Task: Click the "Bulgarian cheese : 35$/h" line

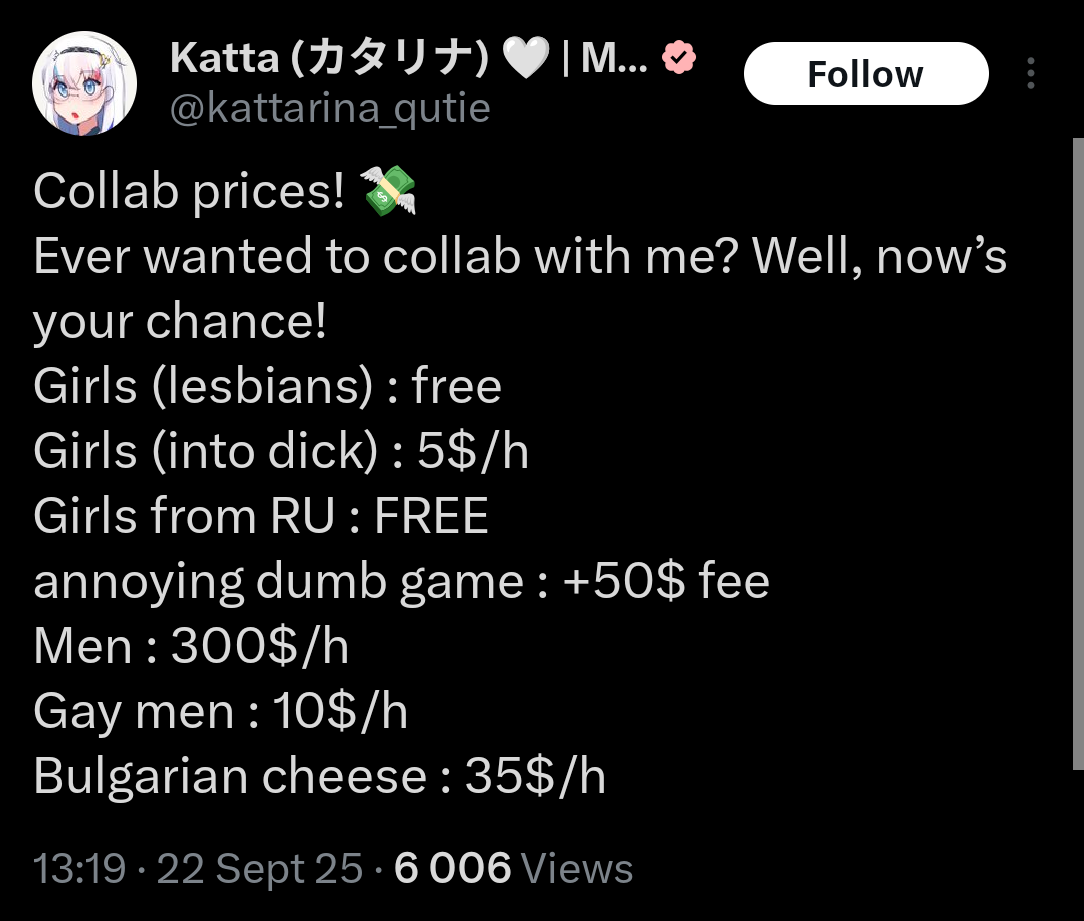Action: click(x=319, y=777)
